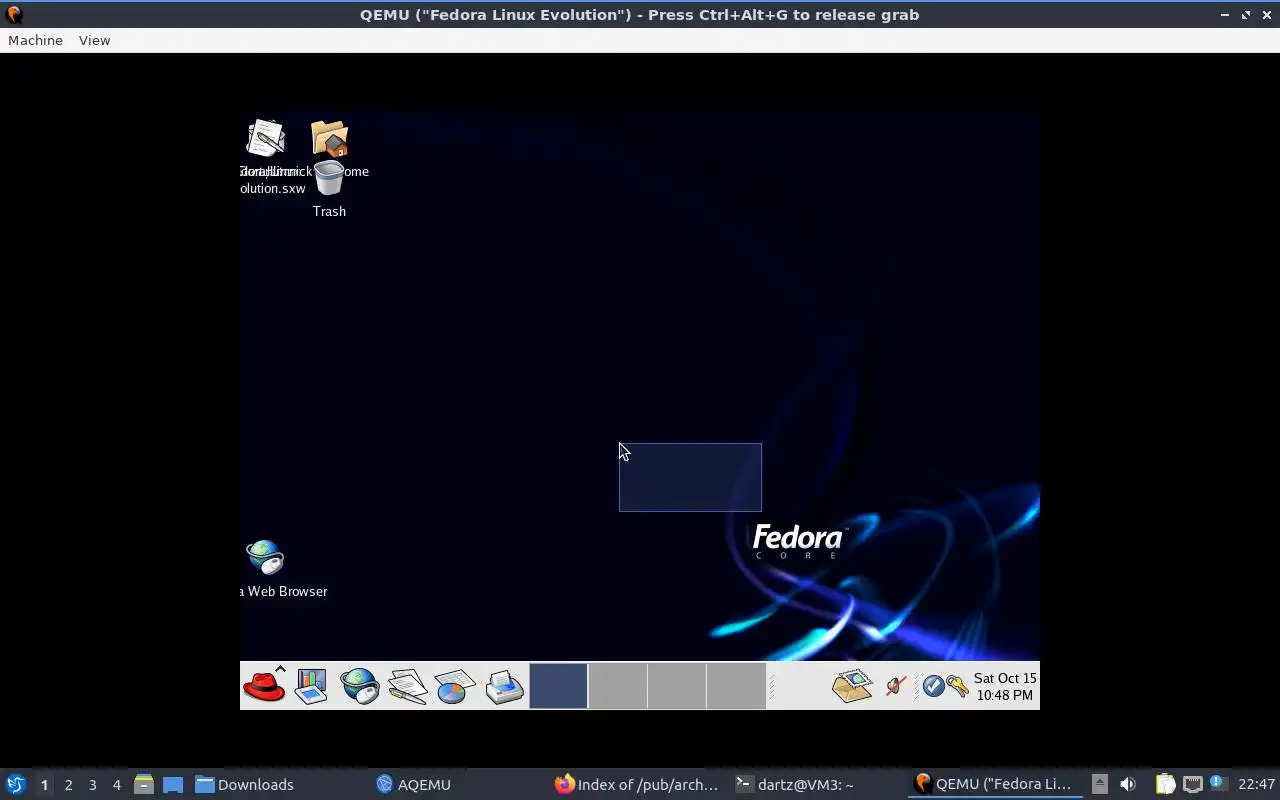Switch to the Firefox Index of /pub/arch window
This screenshot has width=1280, height=800.
(637, 785)
